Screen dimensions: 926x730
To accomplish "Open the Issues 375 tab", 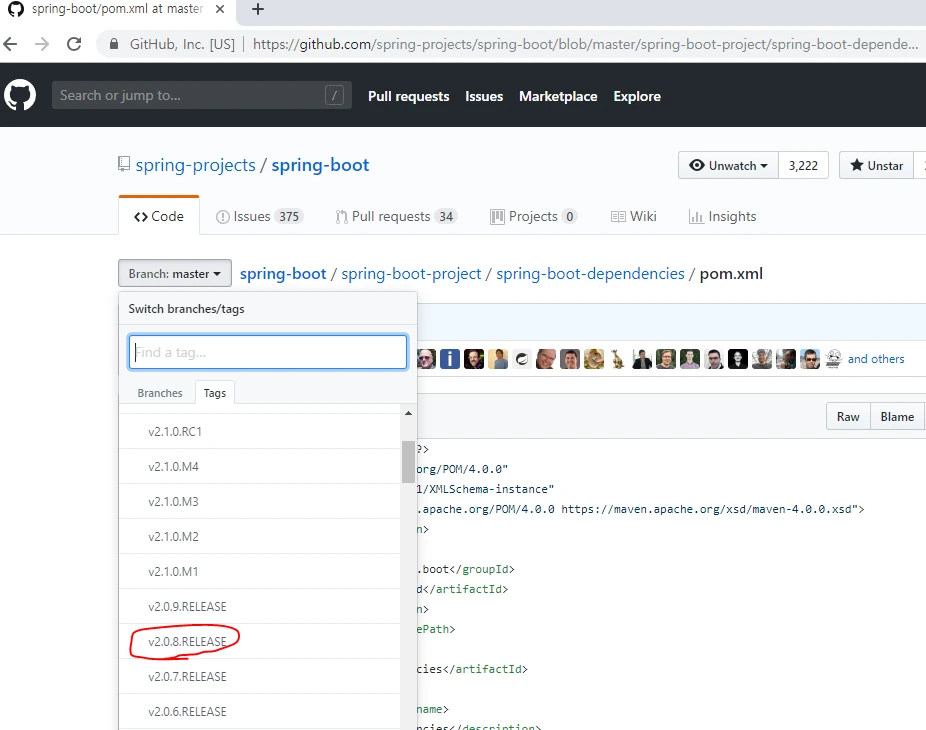I will (259, 216).
